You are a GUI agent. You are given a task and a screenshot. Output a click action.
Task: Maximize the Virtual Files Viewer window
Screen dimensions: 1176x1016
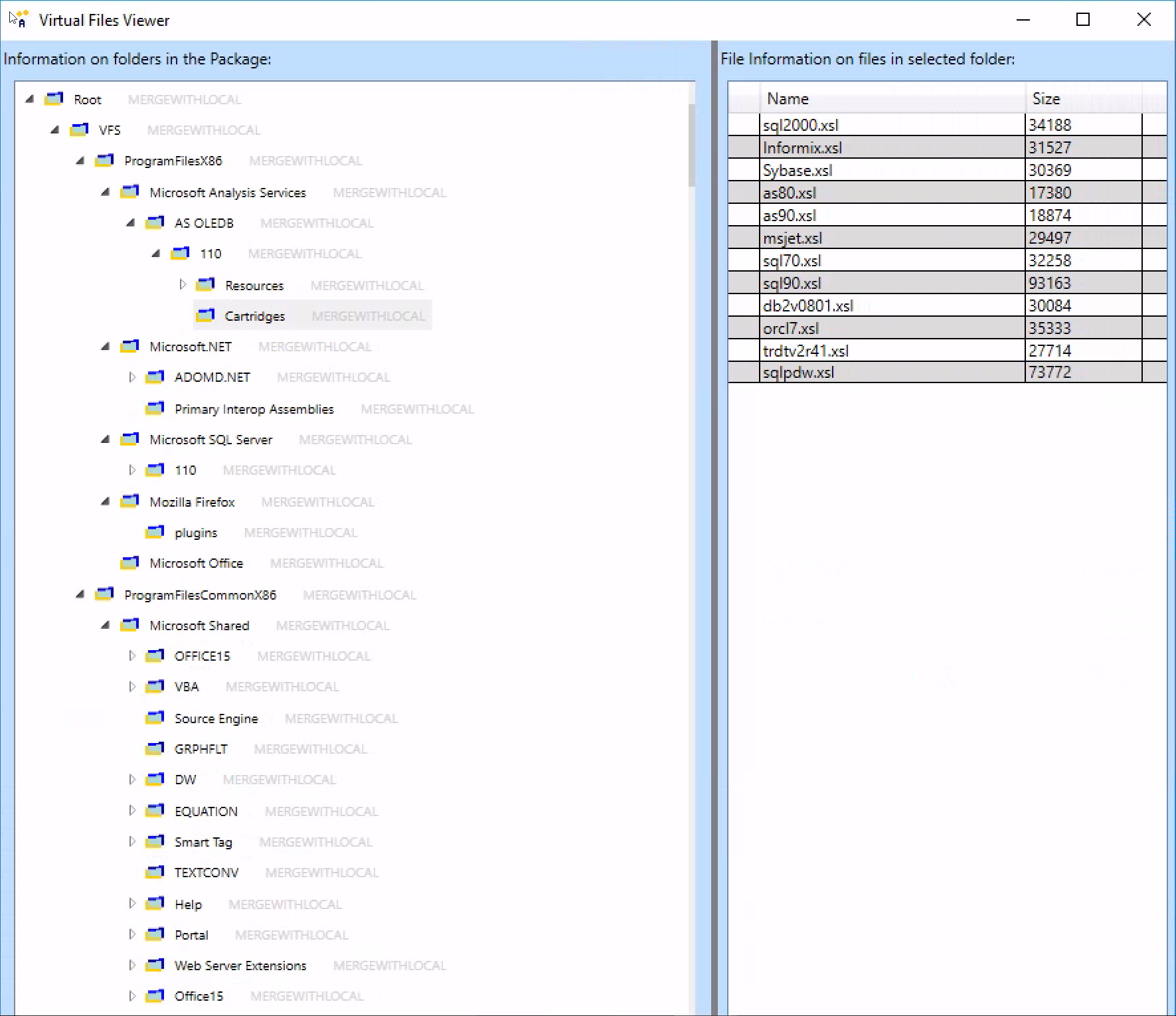[x=1083, y=20]
